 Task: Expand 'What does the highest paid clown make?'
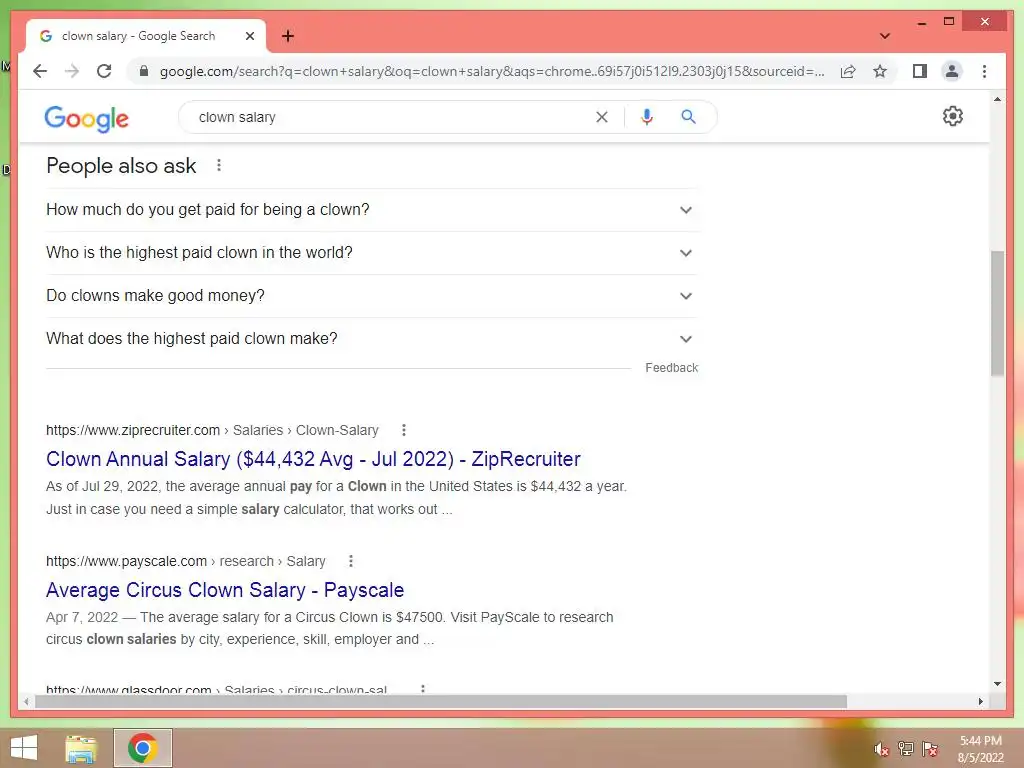372,339
